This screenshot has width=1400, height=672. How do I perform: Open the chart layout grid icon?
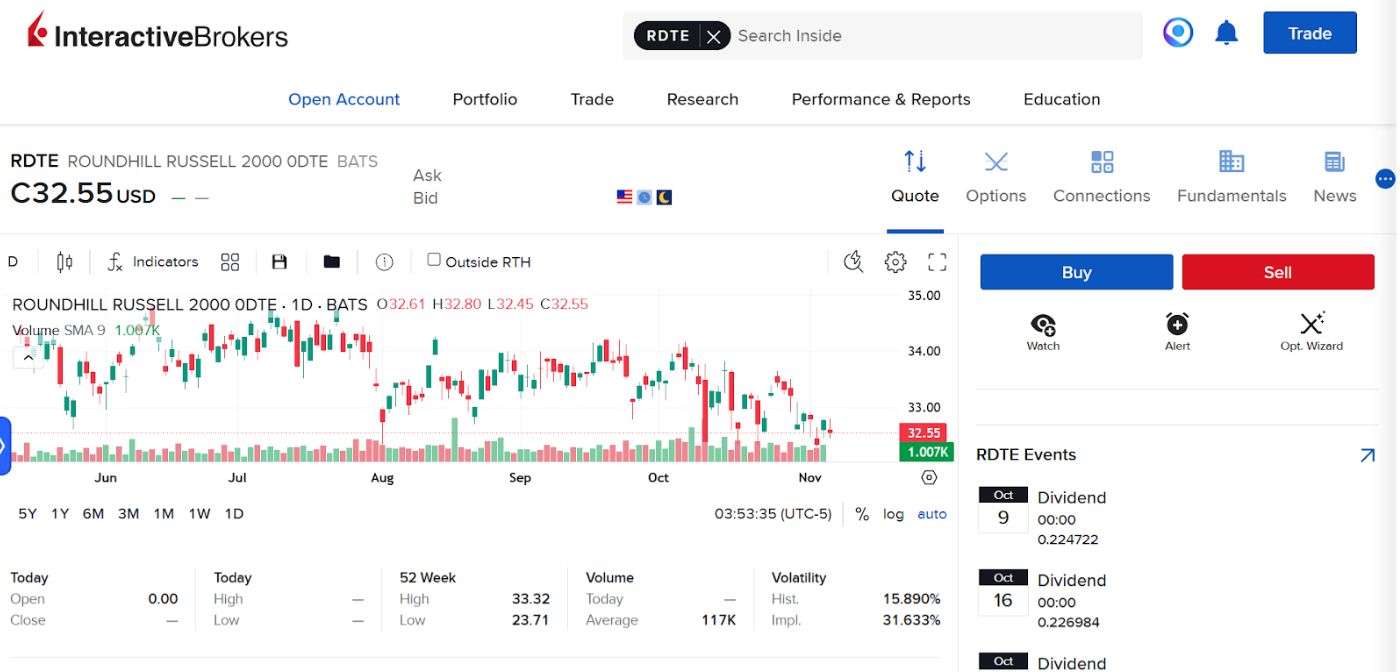click(229, 261)
